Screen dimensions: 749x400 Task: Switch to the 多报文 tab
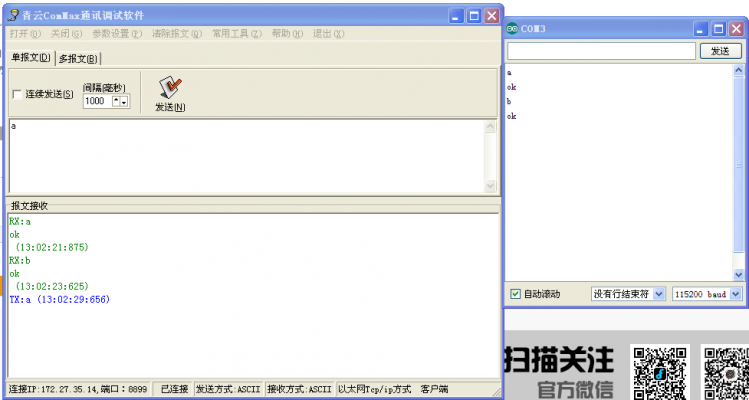pos(78,58)
